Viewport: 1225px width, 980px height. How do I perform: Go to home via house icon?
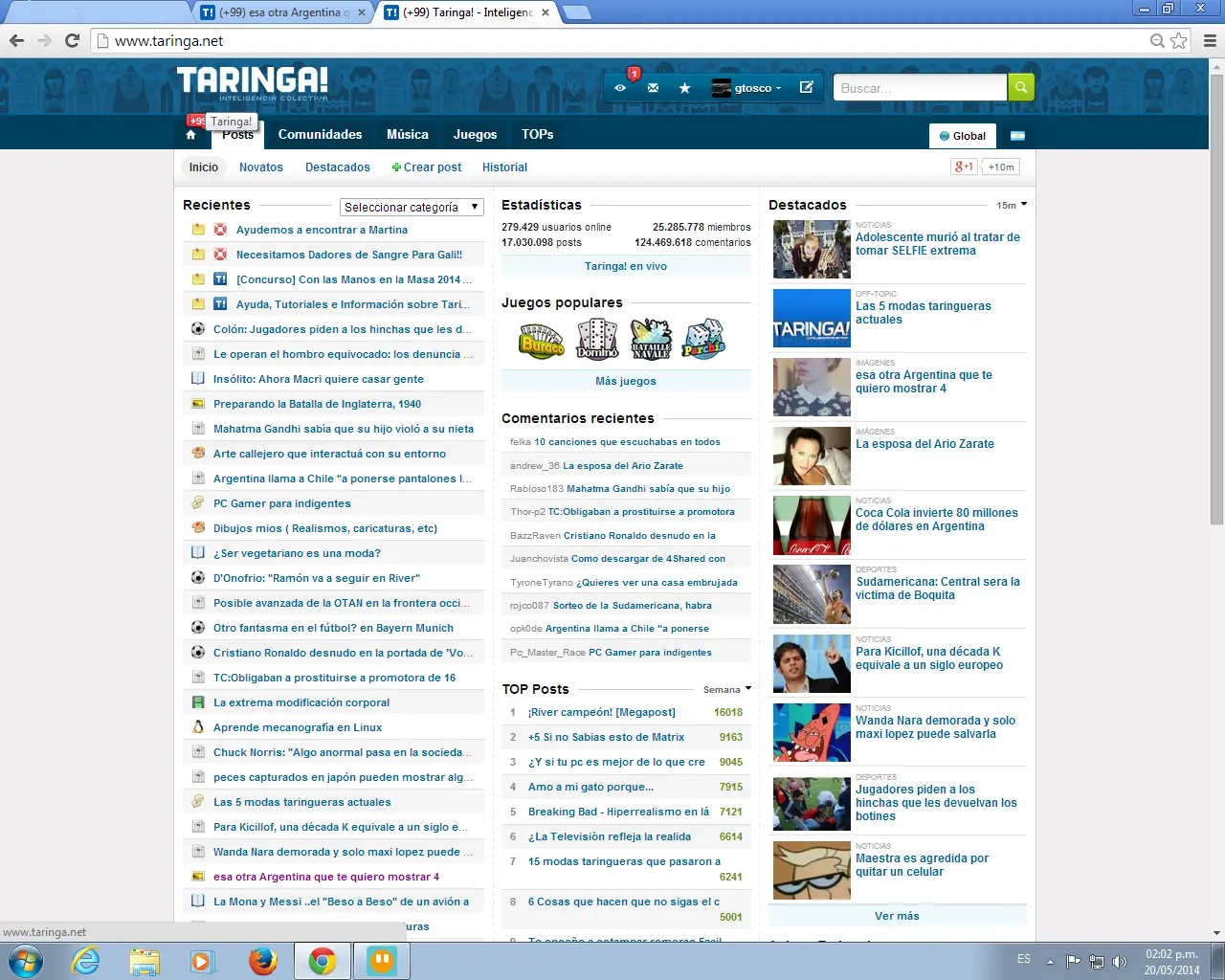190,135
